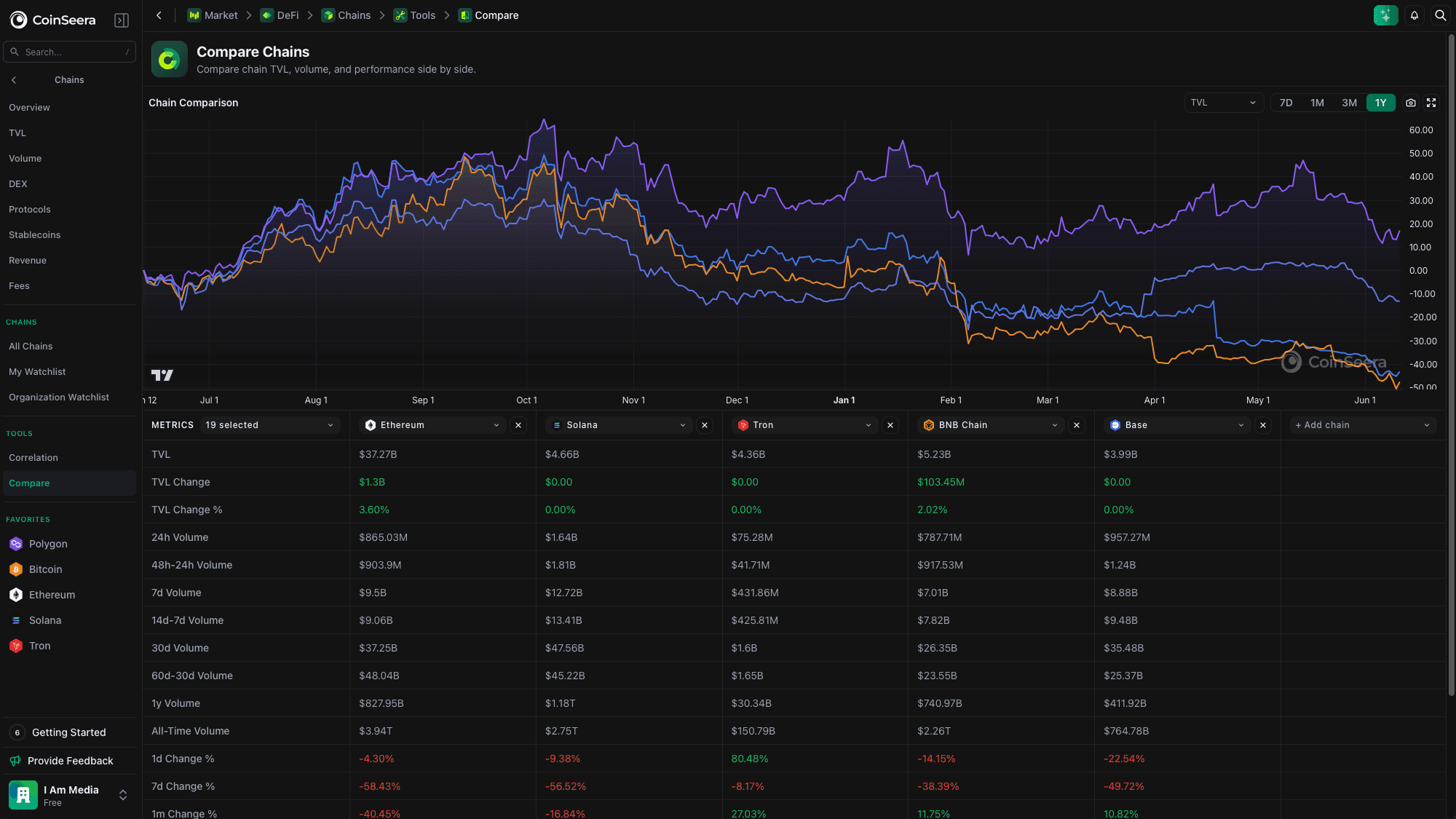
Task: Click the Compare Chains page icon
Action: [170, 59]
